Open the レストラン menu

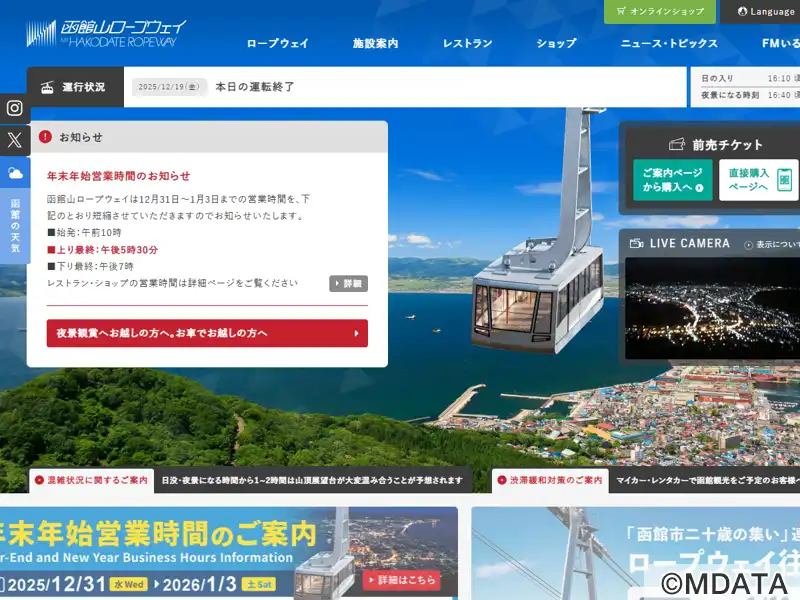tap(467, 43)
